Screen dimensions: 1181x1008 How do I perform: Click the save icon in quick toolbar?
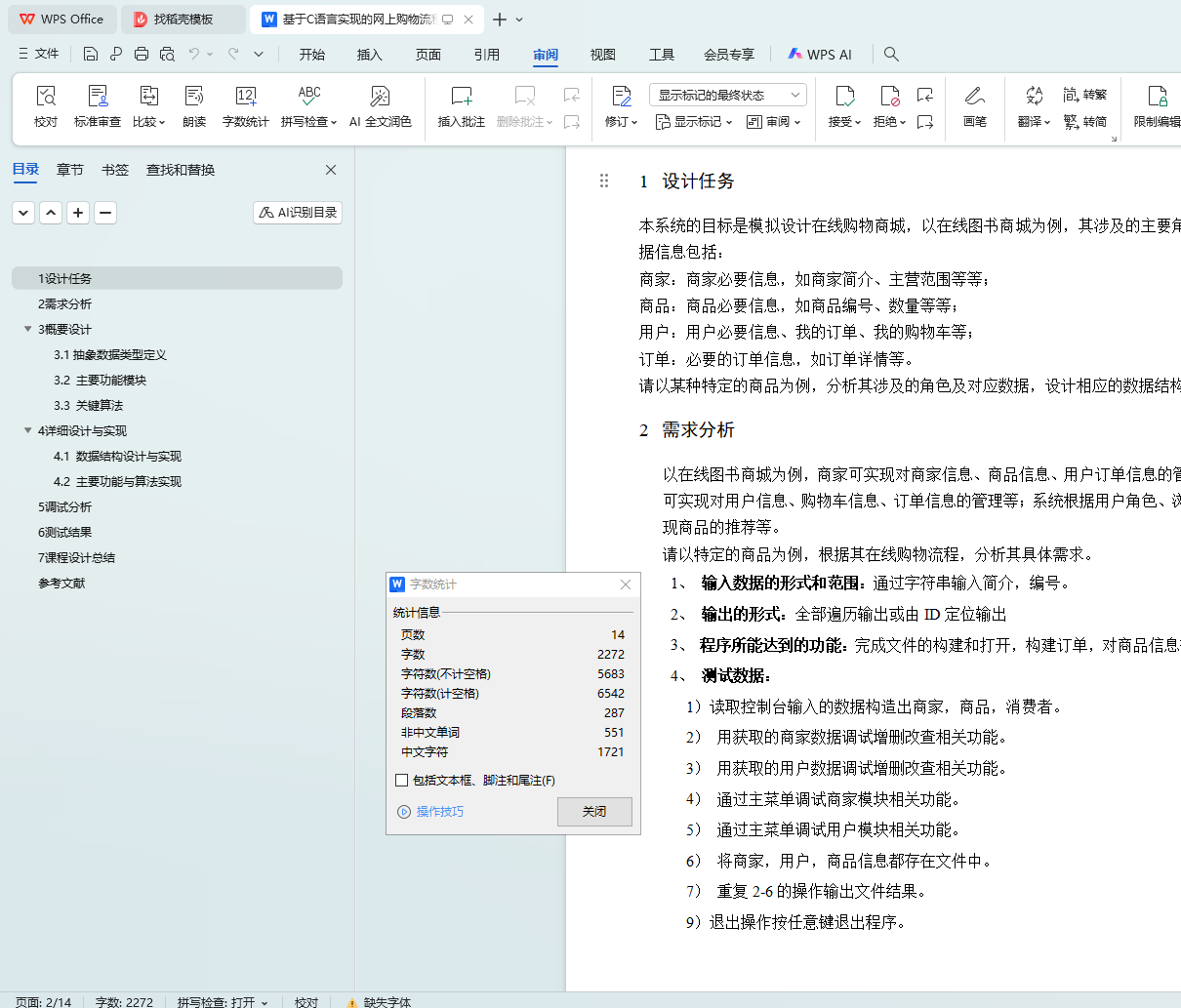(91, 54)
